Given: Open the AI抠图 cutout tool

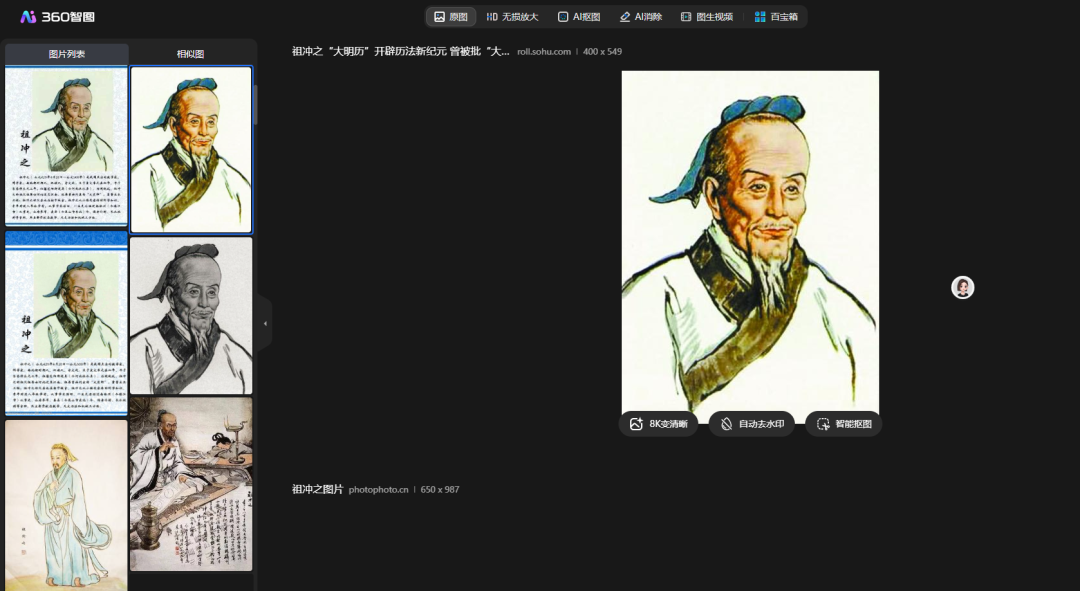Looking at the screenshot, I should click(579, 17).
